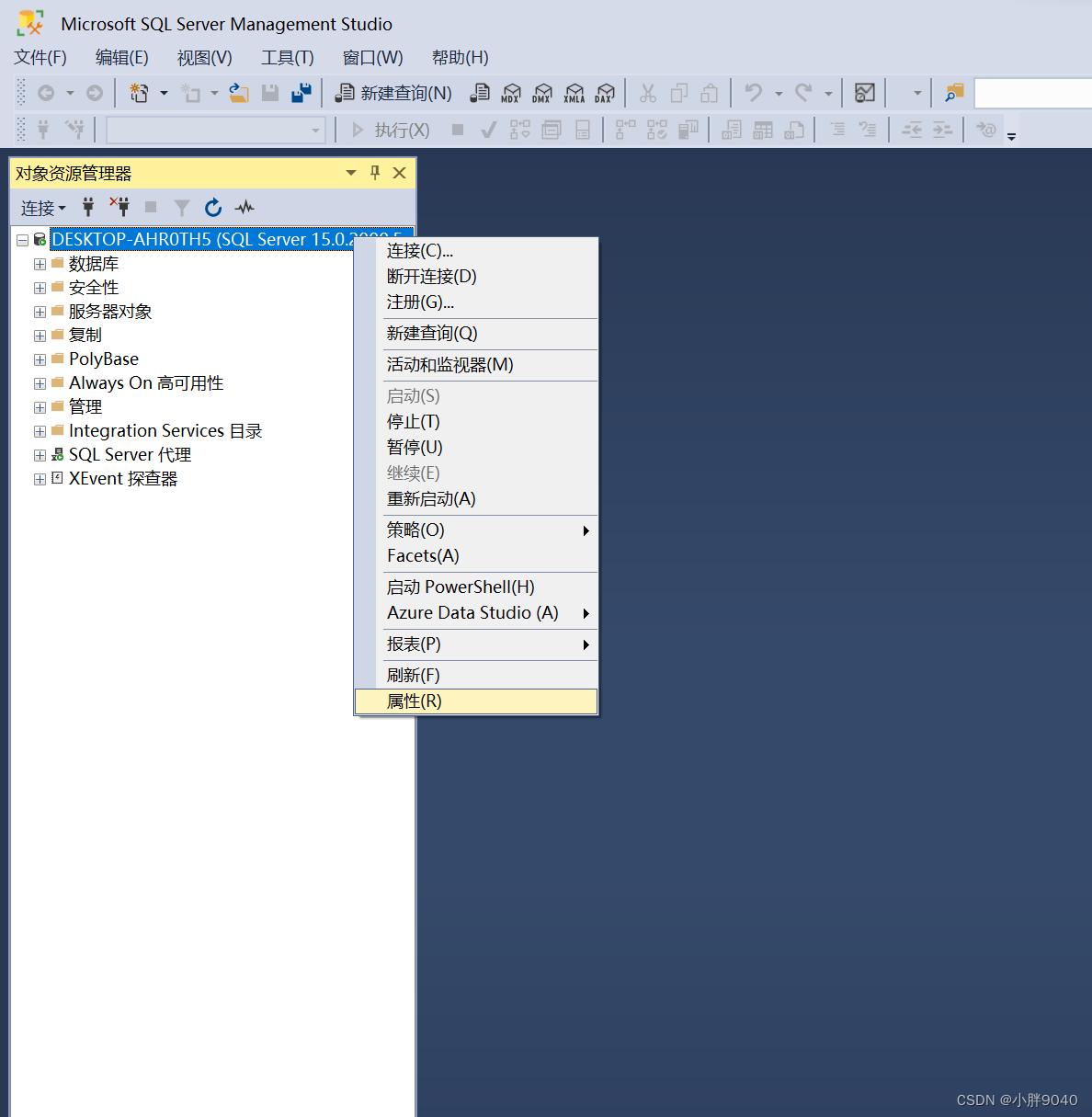Choose 注册(G)... from context menu

click(x=476, y=302)
